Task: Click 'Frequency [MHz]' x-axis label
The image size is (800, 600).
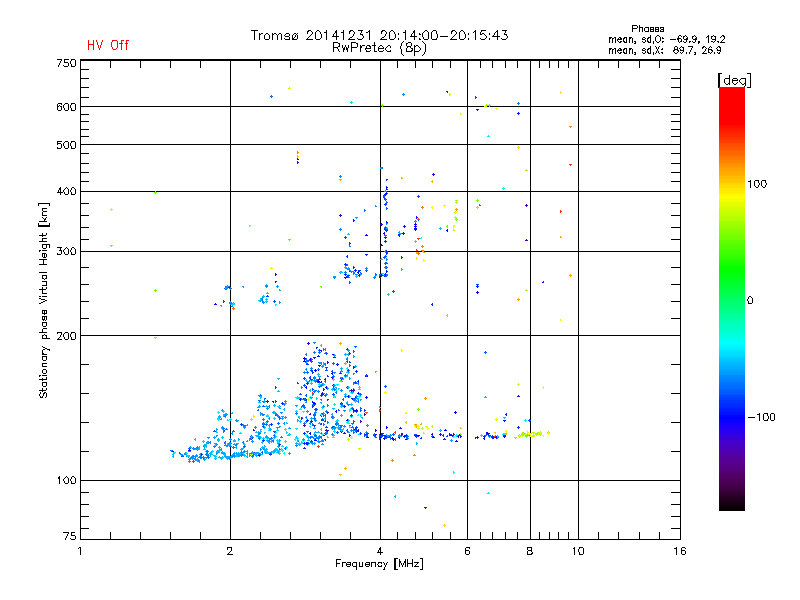Action: [379, 564]
